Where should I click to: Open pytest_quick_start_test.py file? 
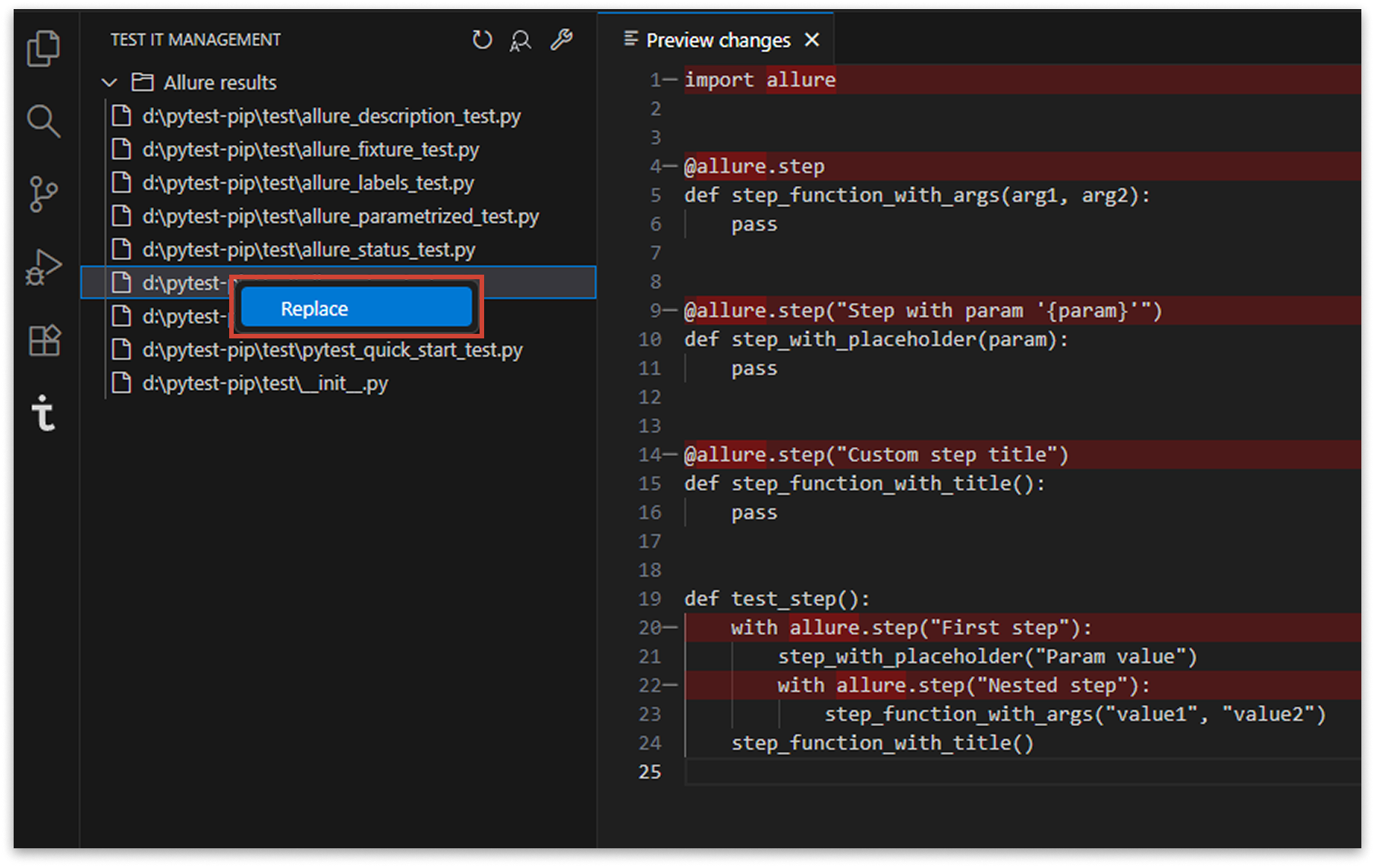(332, 350)
